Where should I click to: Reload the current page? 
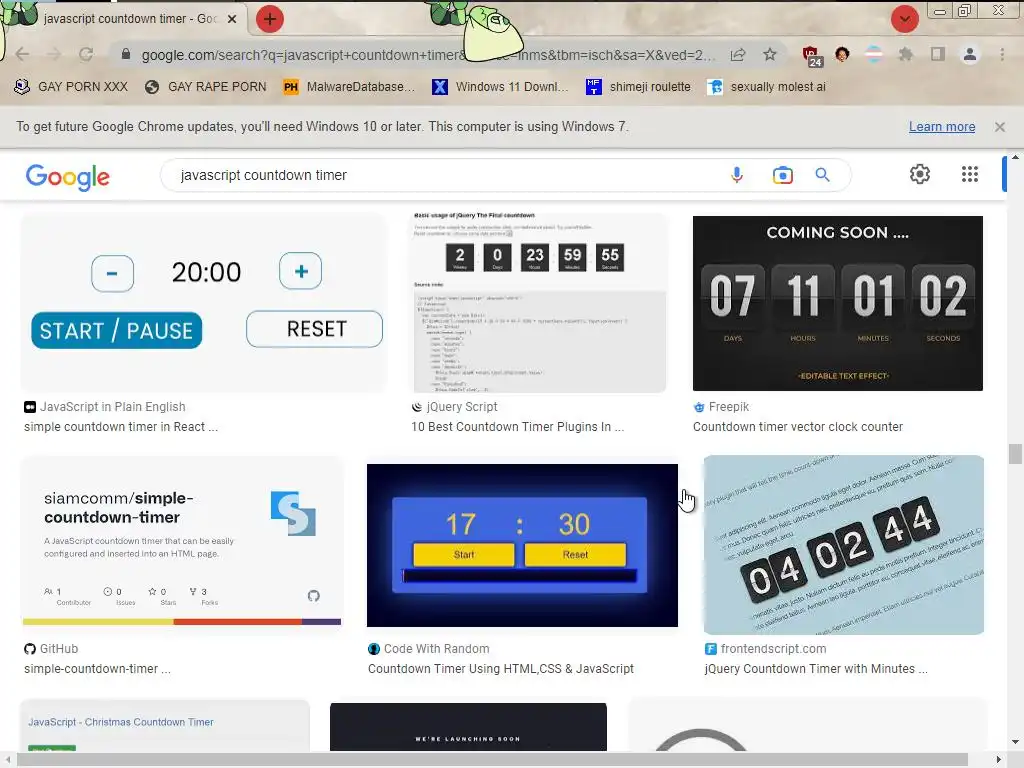tap(86, 54)
